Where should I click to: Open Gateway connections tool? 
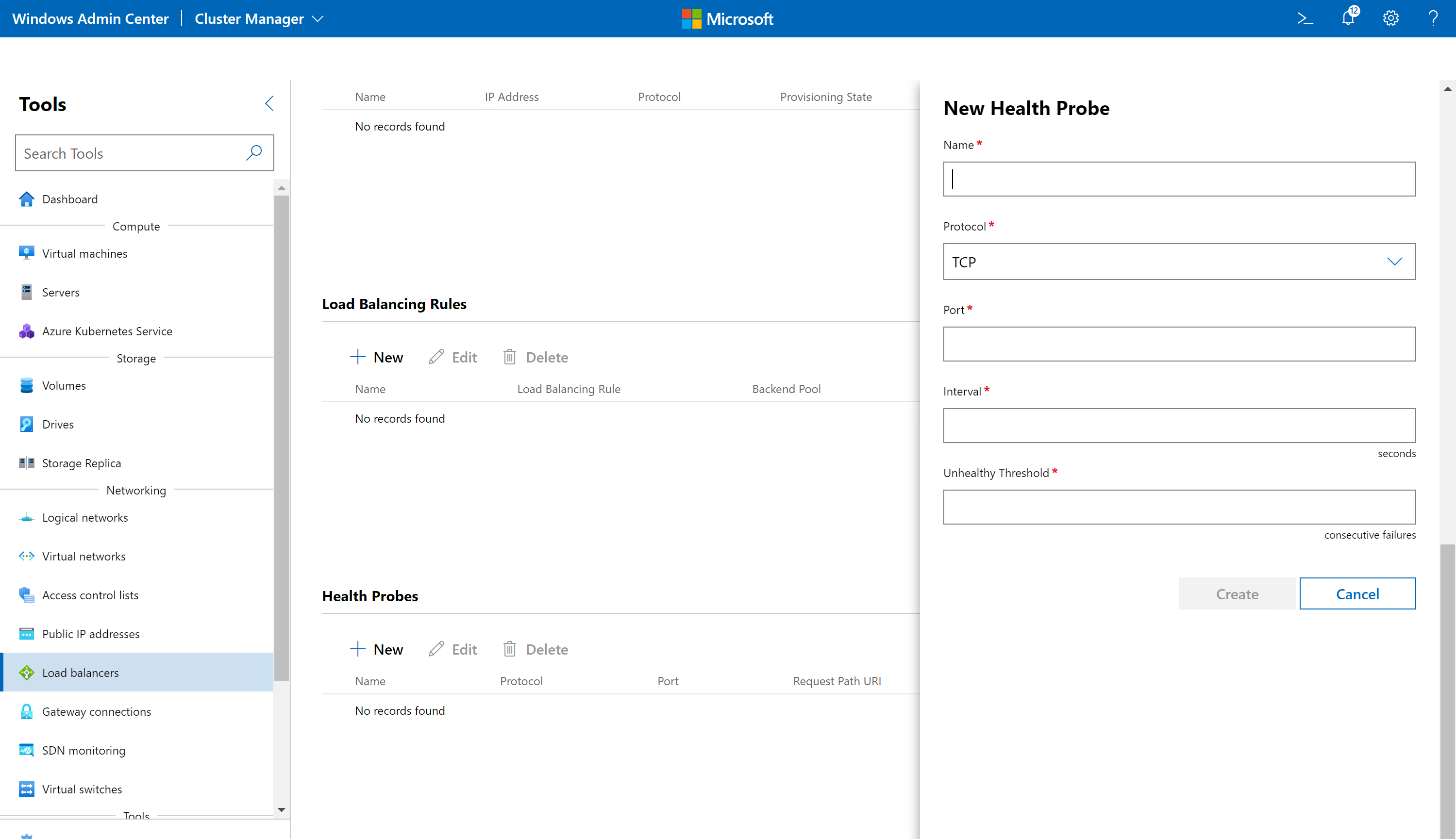pos(96,712)
